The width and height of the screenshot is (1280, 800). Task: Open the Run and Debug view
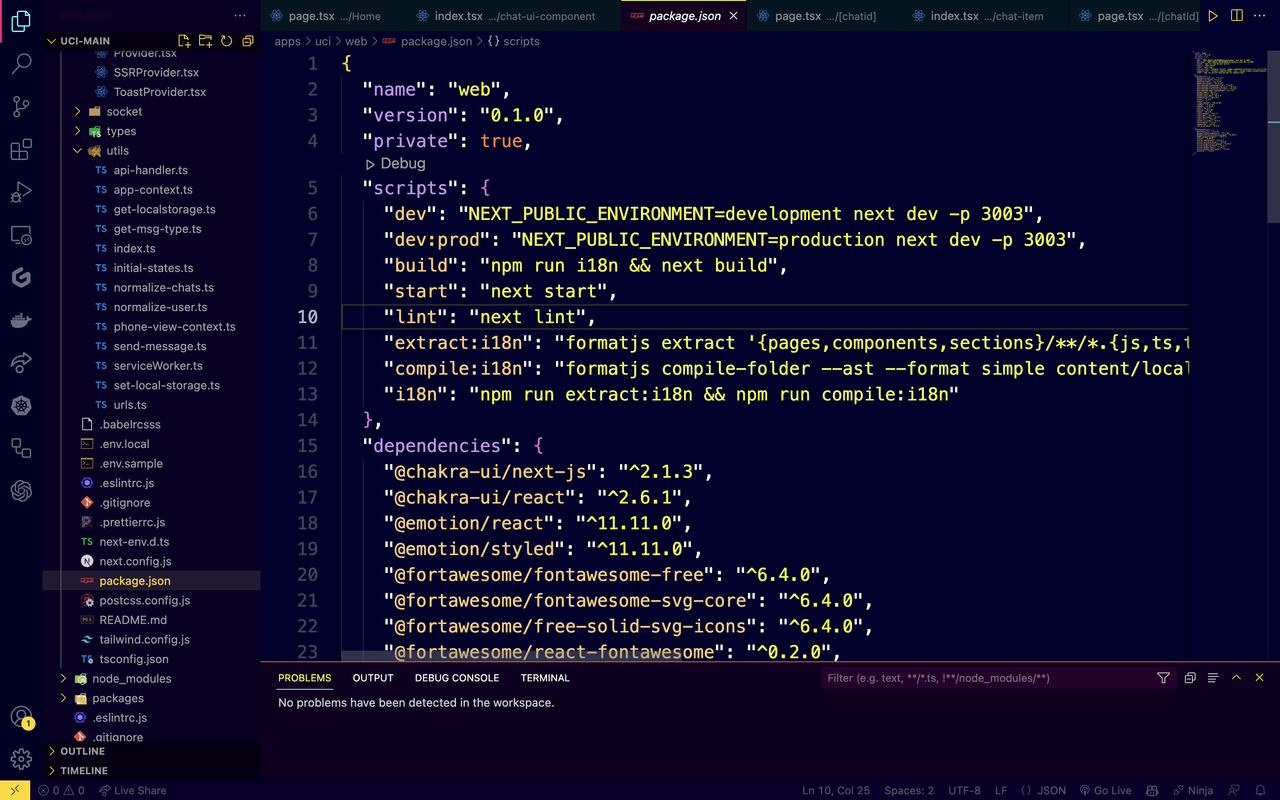tap(21, 193)
